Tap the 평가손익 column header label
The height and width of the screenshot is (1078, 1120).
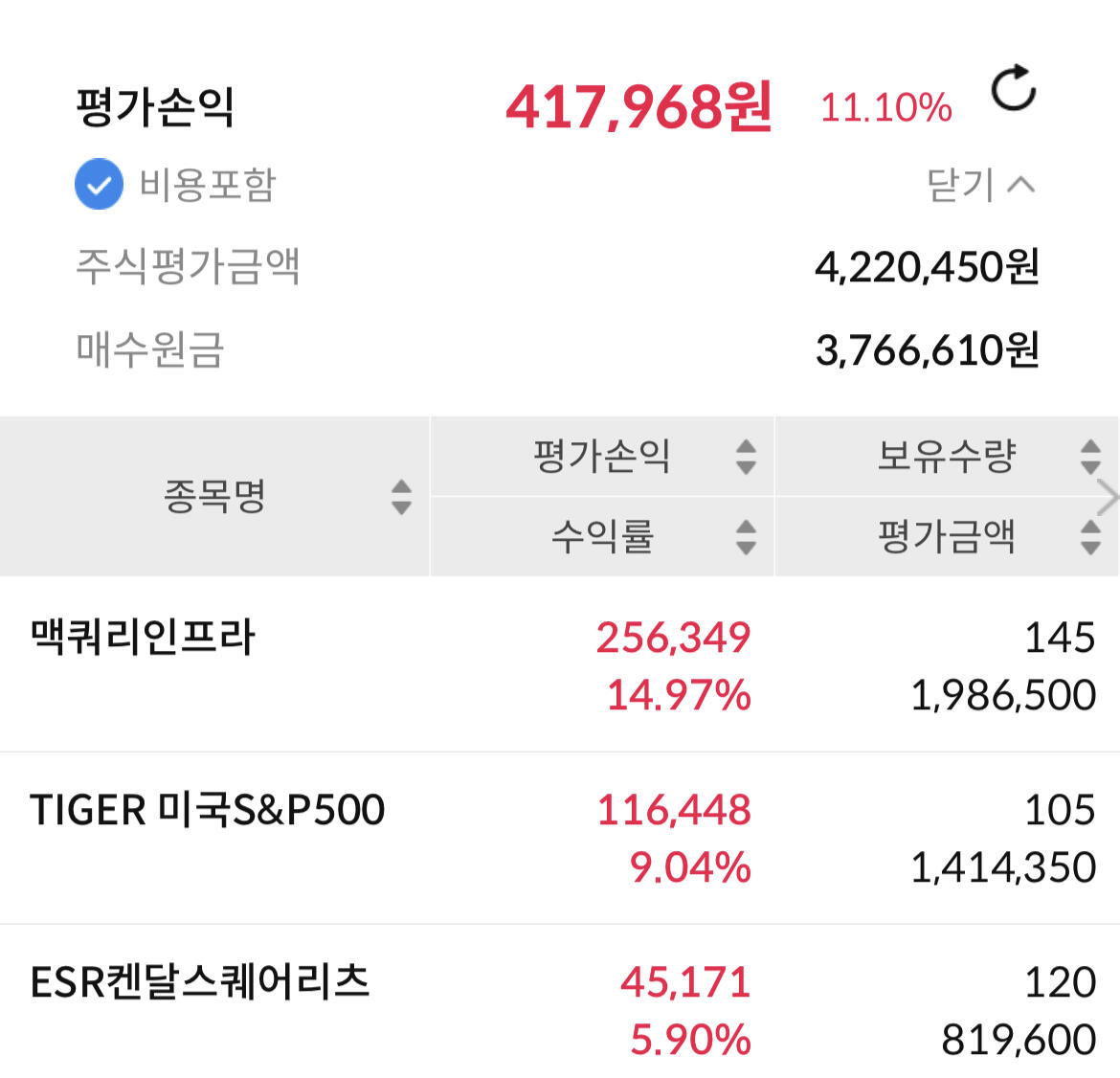(x=601, y=457)
